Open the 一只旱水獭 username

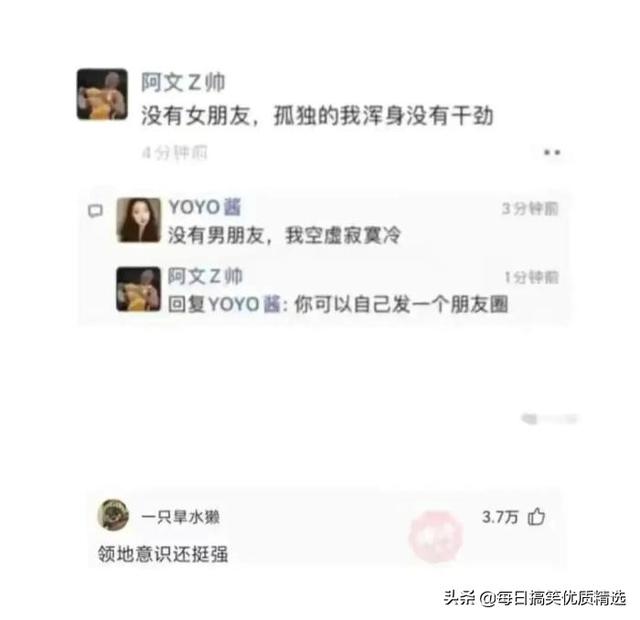coord(180,517)
